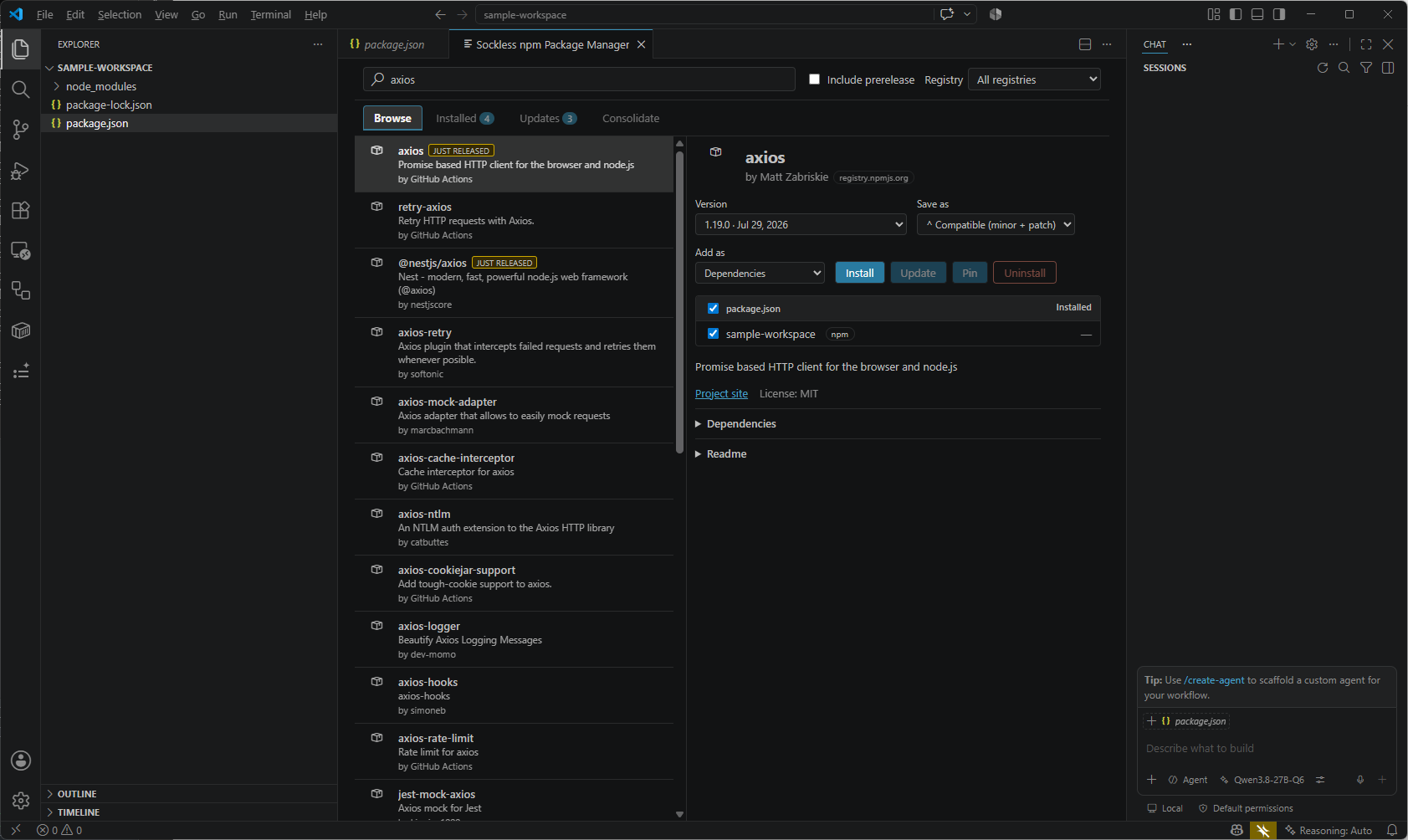Toggle primary side bar layout icon

click(1236, 14)
